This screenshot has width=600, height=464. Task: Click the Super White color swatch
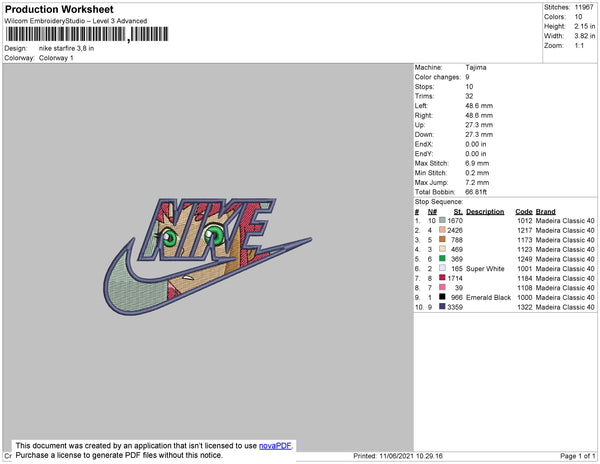(x=442, y=268)
